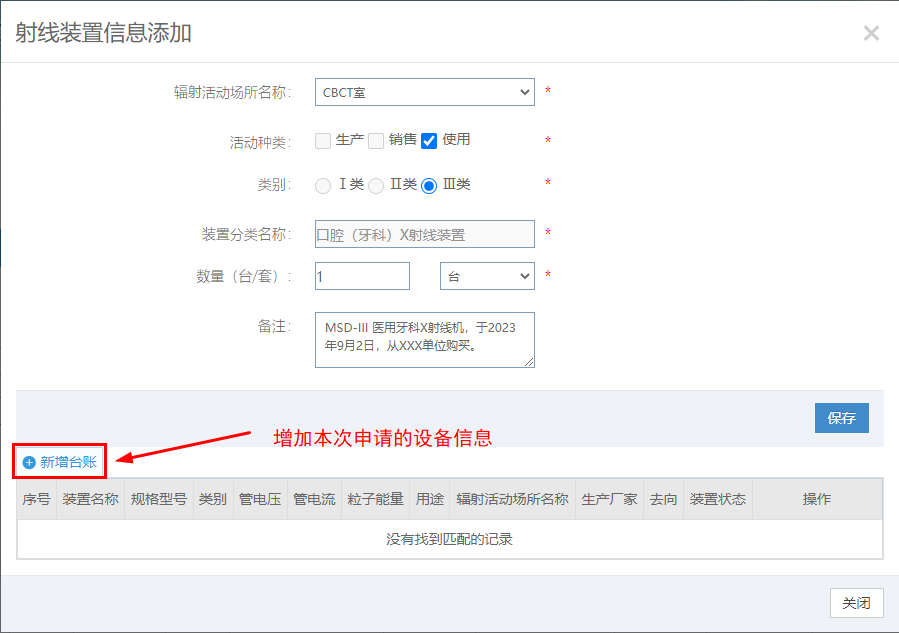Click the 管电压 column header

click(260, 499)
